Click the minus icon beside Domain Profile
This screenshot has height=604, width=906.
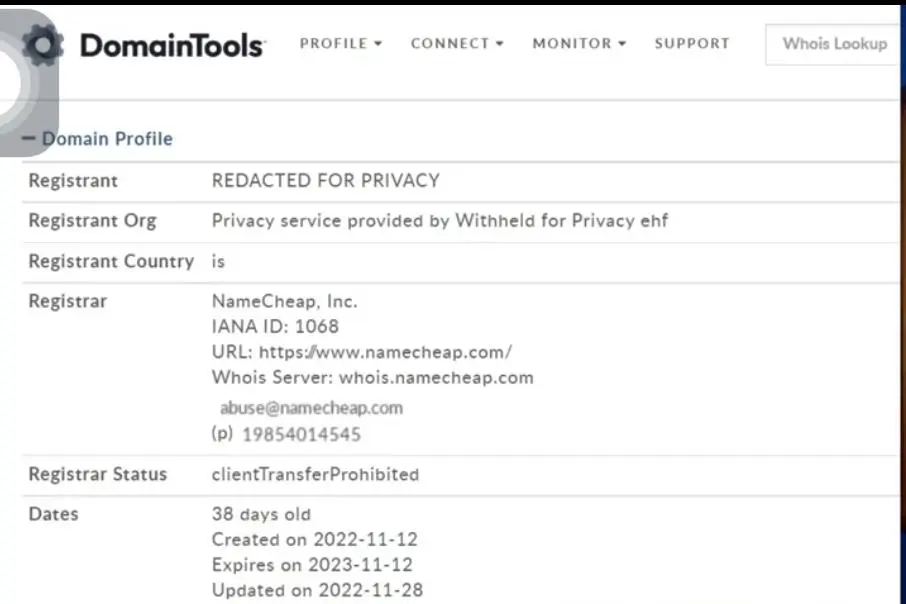pyautogui.click(x=28, y=138)
